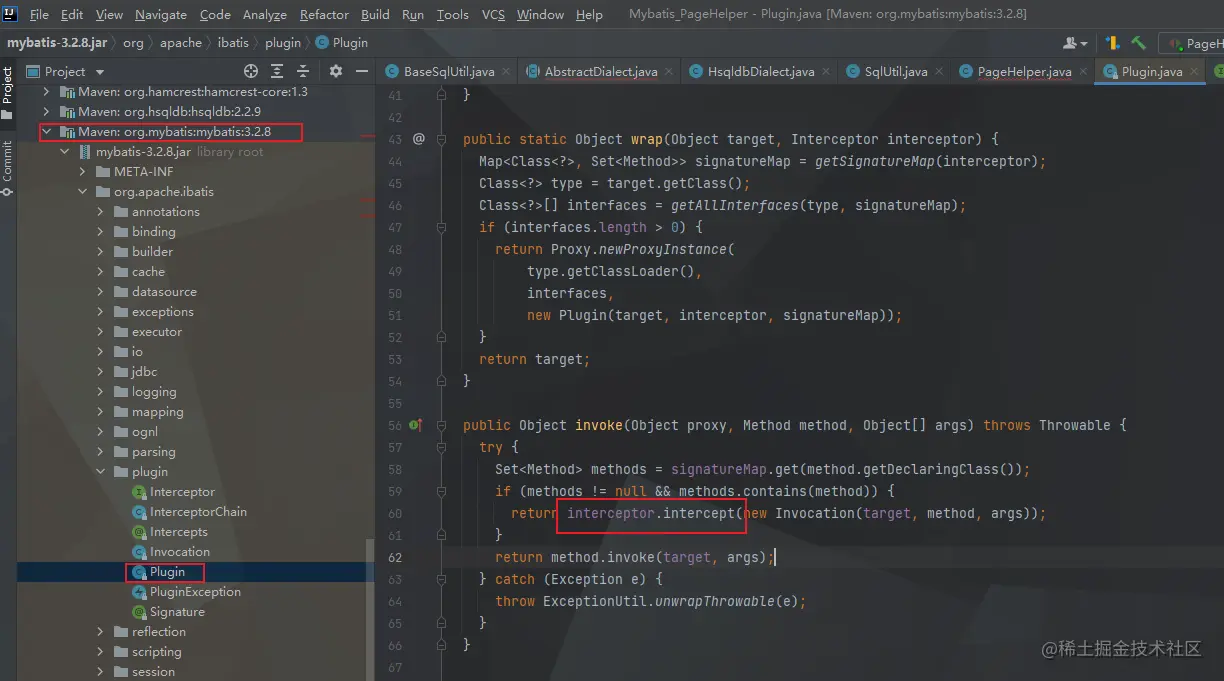Click the locate current file crosshair icon
This screenshot has width=1224, height=681.
251,71
